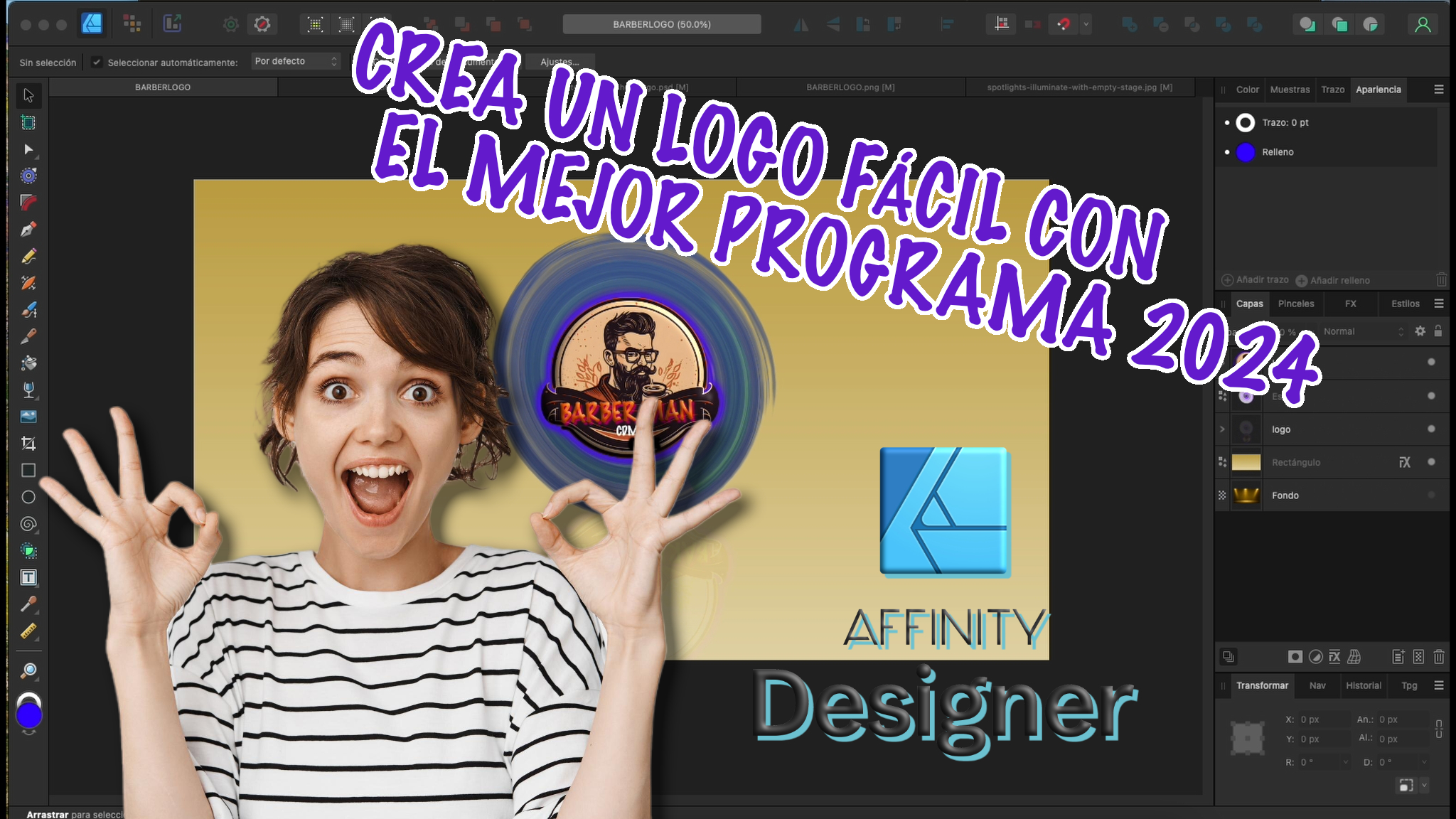The image size is (1456, 819).
Task: Open account profile icon
Action: coord(1423,25)
